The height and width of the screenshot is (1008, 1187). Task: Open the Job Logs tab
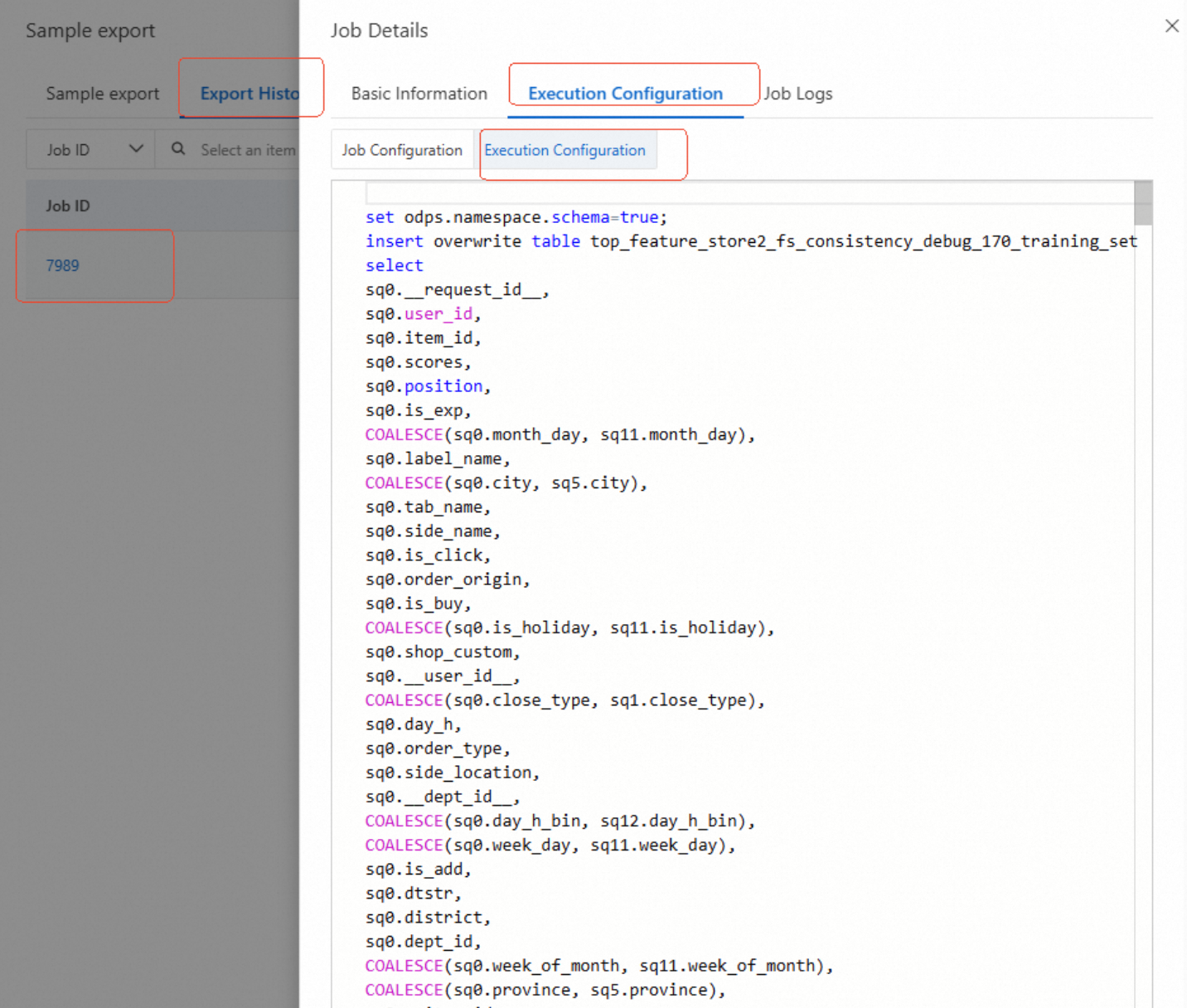tap(797, 94)
